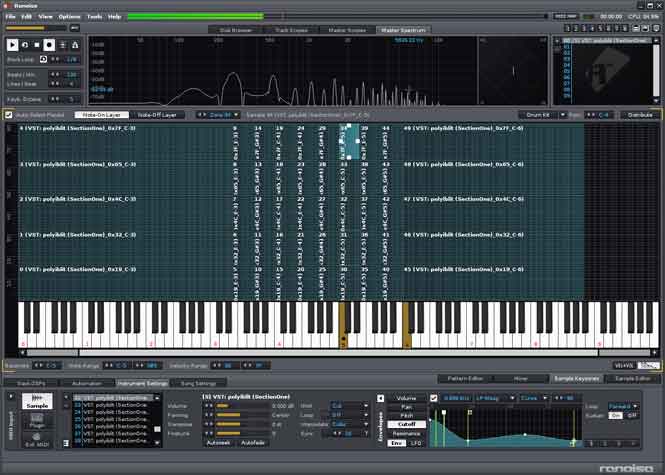The image size is (665, 475).
Task: Switch envelope view to LFO
Action: pos(416,443)
